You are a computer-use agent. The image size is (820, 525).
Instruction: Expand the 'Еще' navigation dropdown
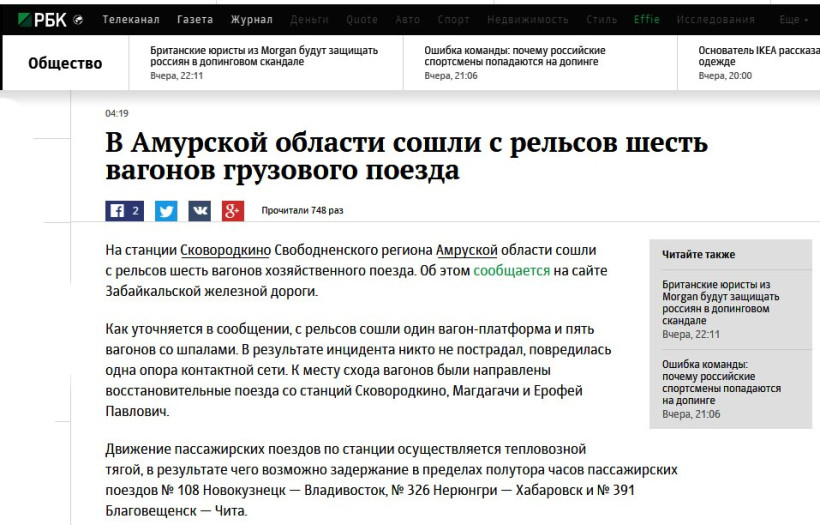pos(793,20)
